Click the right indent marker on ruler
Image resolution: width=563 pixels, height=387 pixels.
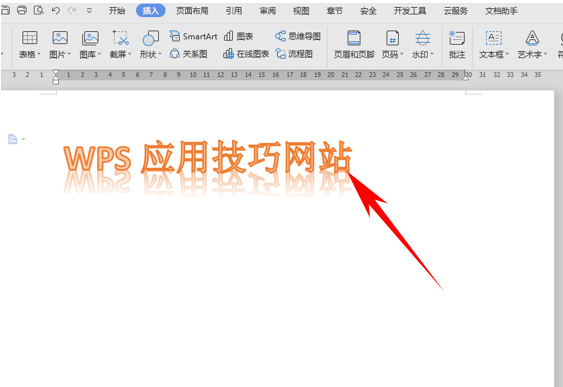465,77
